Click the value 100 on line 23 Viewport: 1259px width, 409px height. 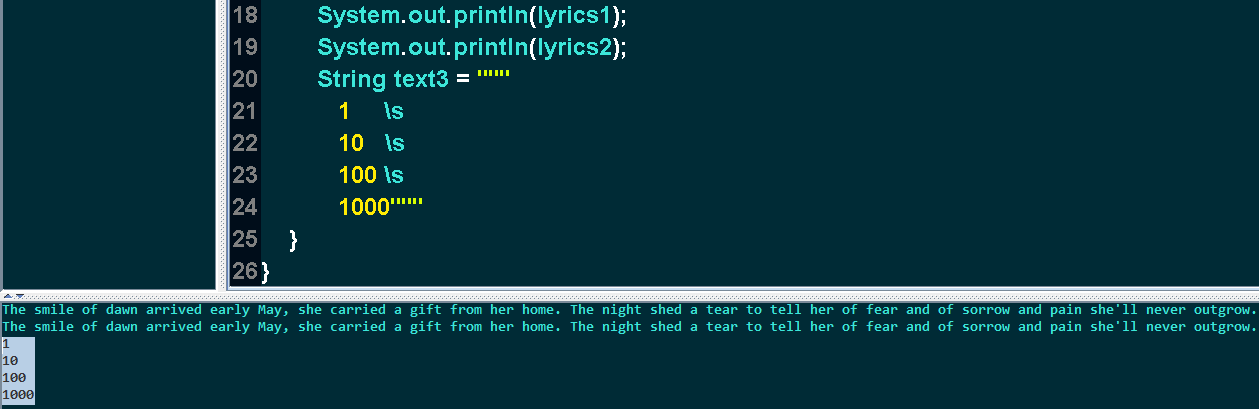(357, 176)
